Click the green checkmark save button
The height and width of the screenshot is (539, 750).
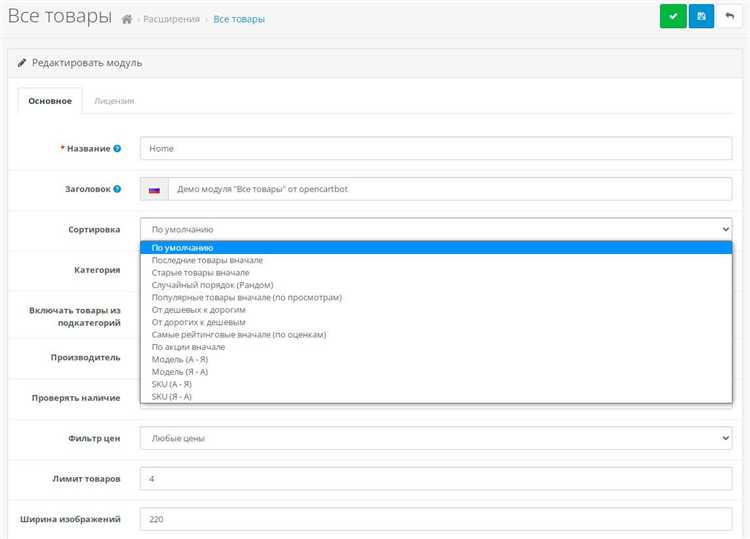coord(673,16)
